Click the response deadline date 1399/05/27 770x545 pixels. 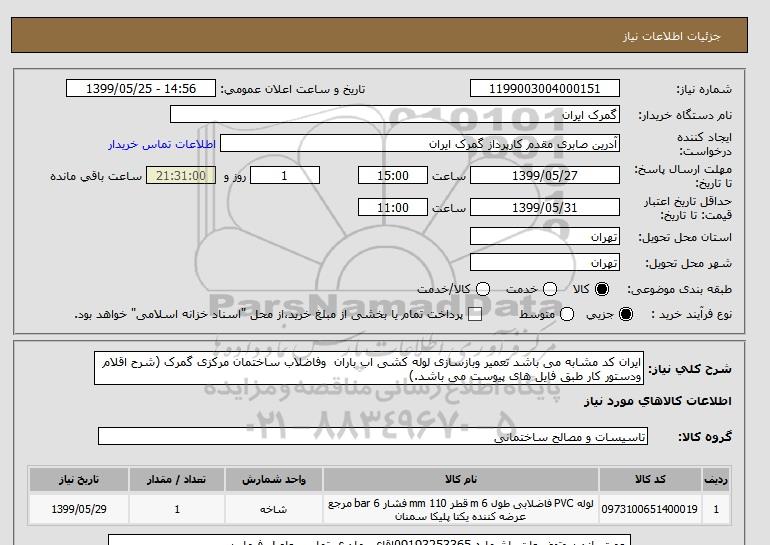pos(545,175)
